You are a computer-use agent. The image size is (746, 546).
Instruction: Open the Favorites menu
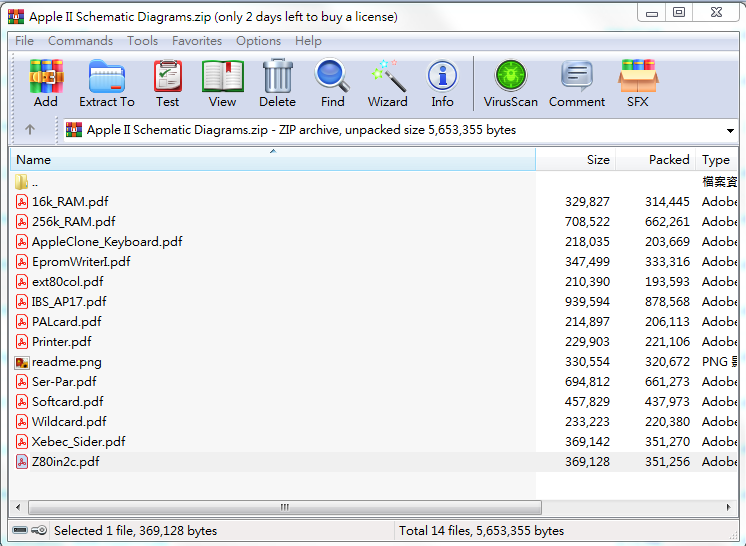click(x=197, y=41)
